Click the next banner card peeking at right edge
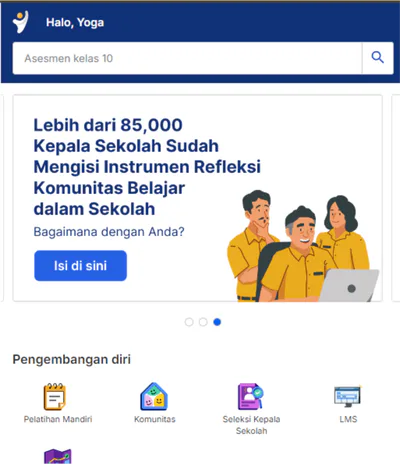 (396, 198)
